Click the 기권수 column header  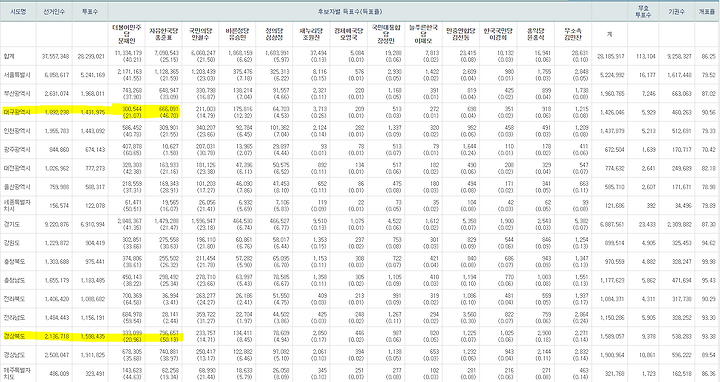tap(676, 12)
